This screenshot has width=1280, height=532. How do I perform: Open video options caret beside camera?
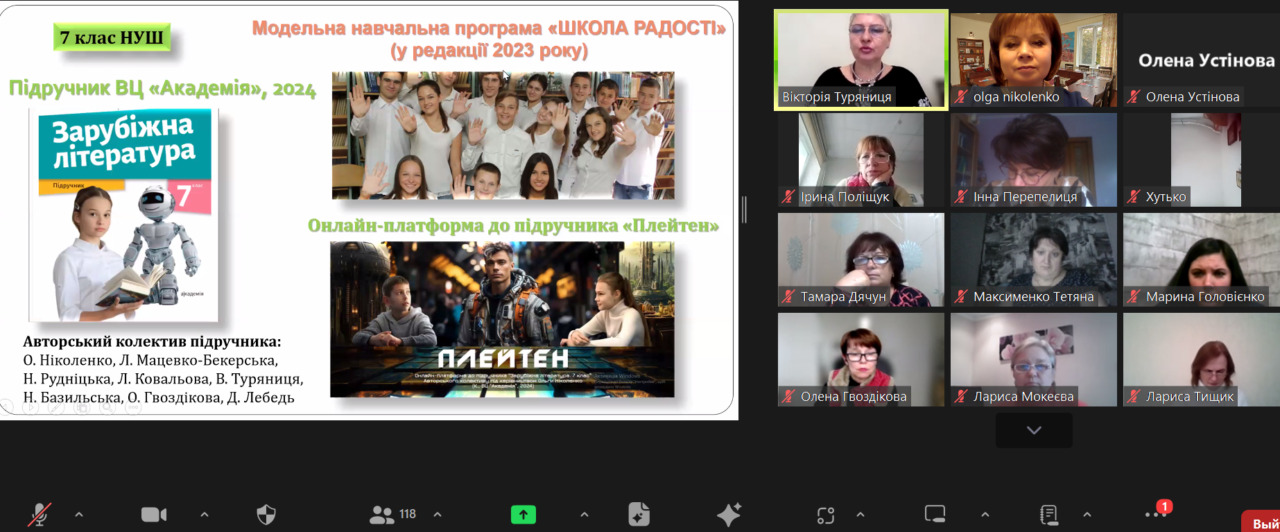(204, 515)
